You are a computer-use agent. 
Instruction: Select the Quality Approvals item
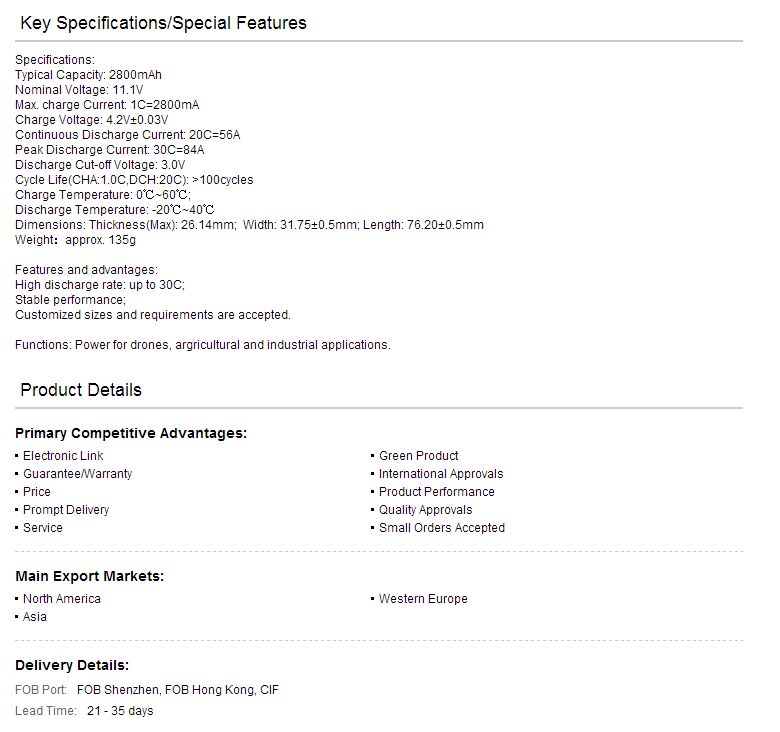tap(425, 510)
